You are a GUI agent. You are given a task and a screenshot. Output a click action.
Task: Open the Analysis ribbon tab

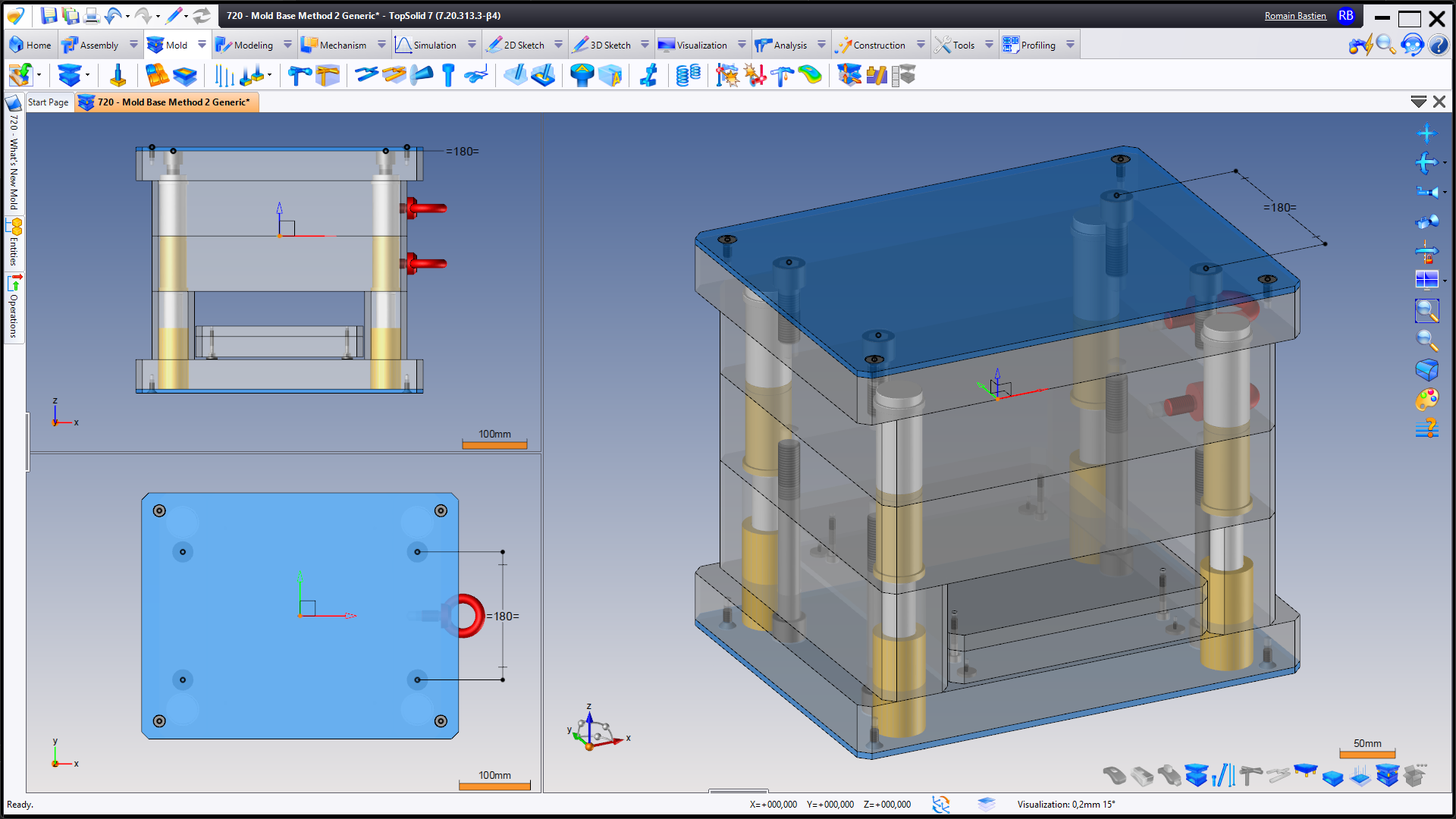click(x=789, y=45)
